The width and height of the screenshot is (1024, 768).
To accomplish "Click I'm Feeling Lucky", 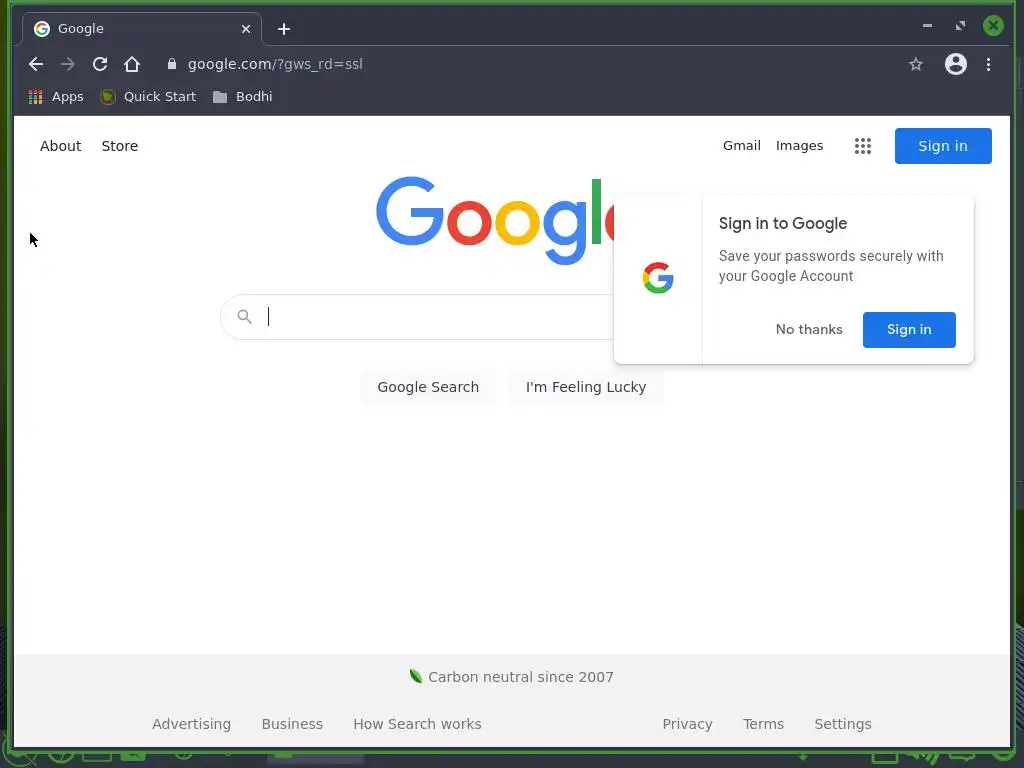I will pos(586,387).
